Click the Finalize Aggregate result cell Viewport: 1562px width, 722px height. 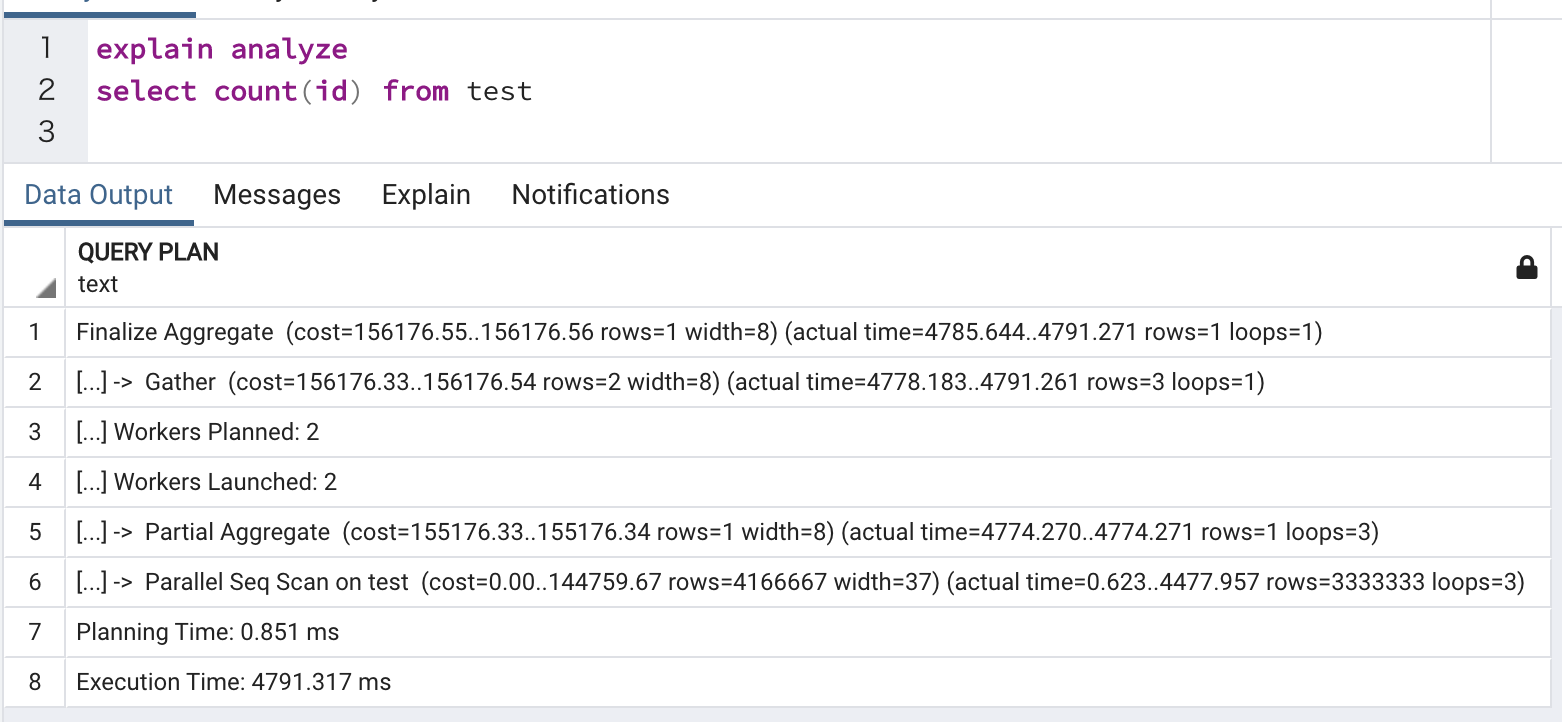pyautogui.click(x=699, y=332)
